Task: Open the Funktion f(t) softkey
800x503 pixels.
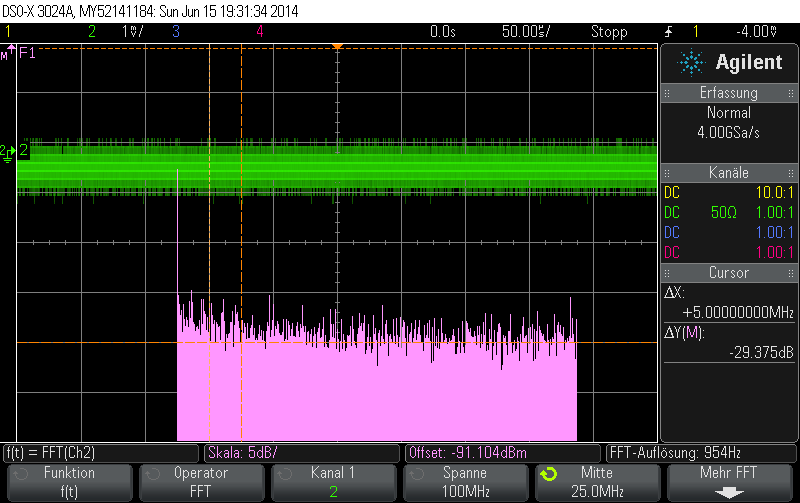Action: [70, 482]
